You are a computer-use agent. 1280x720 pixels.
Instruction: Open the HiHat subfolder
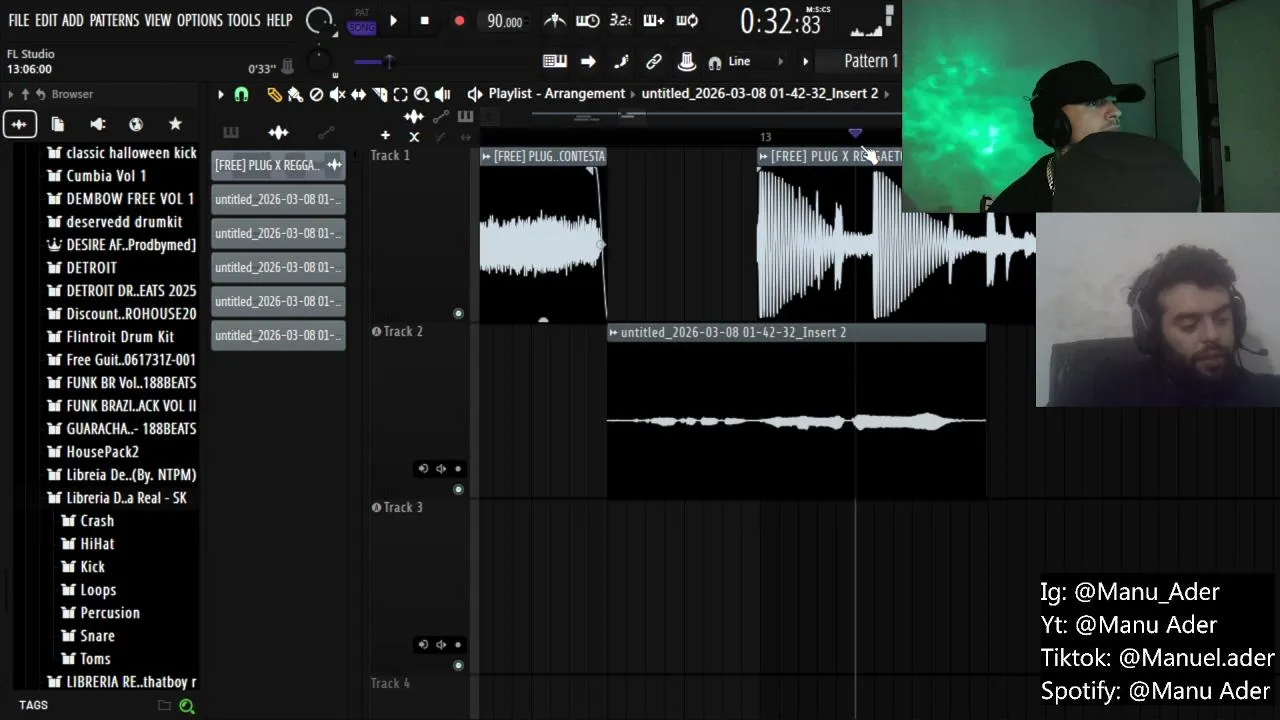click(x=89, y=544)
